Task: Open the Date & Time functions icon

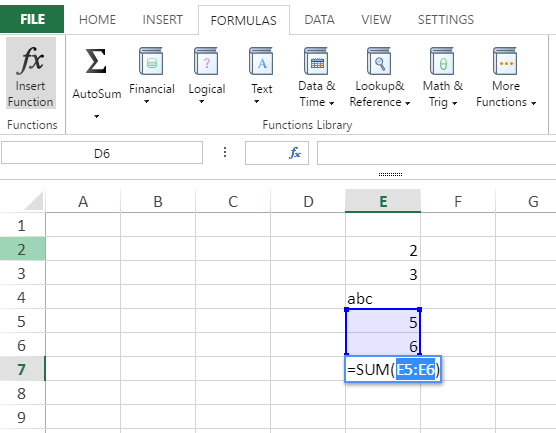Action: click(316, 61)
